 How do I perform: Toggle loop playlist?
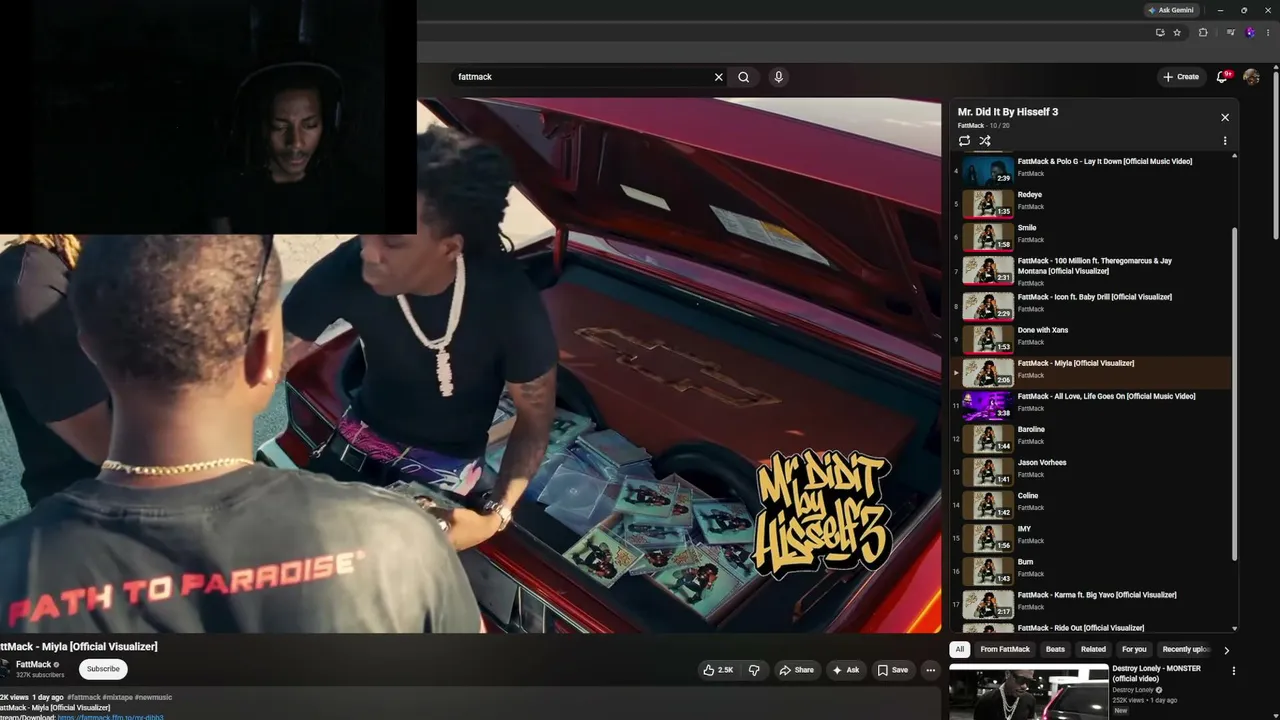(x=964, y=141)
